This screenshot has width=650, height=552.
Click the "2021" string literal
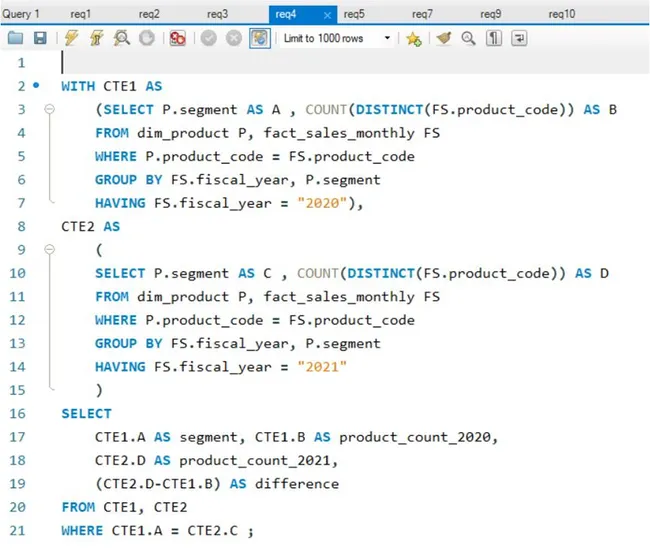[x=322, y=367]
